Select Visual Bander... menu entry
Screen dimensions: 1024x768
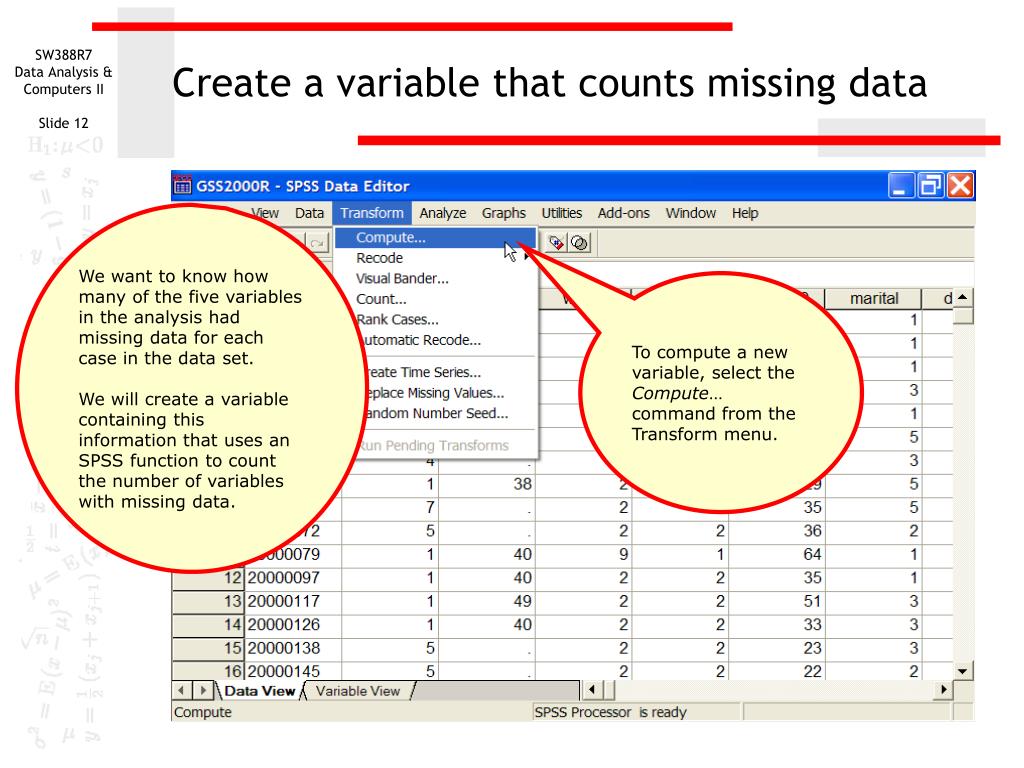click(436, 278)
